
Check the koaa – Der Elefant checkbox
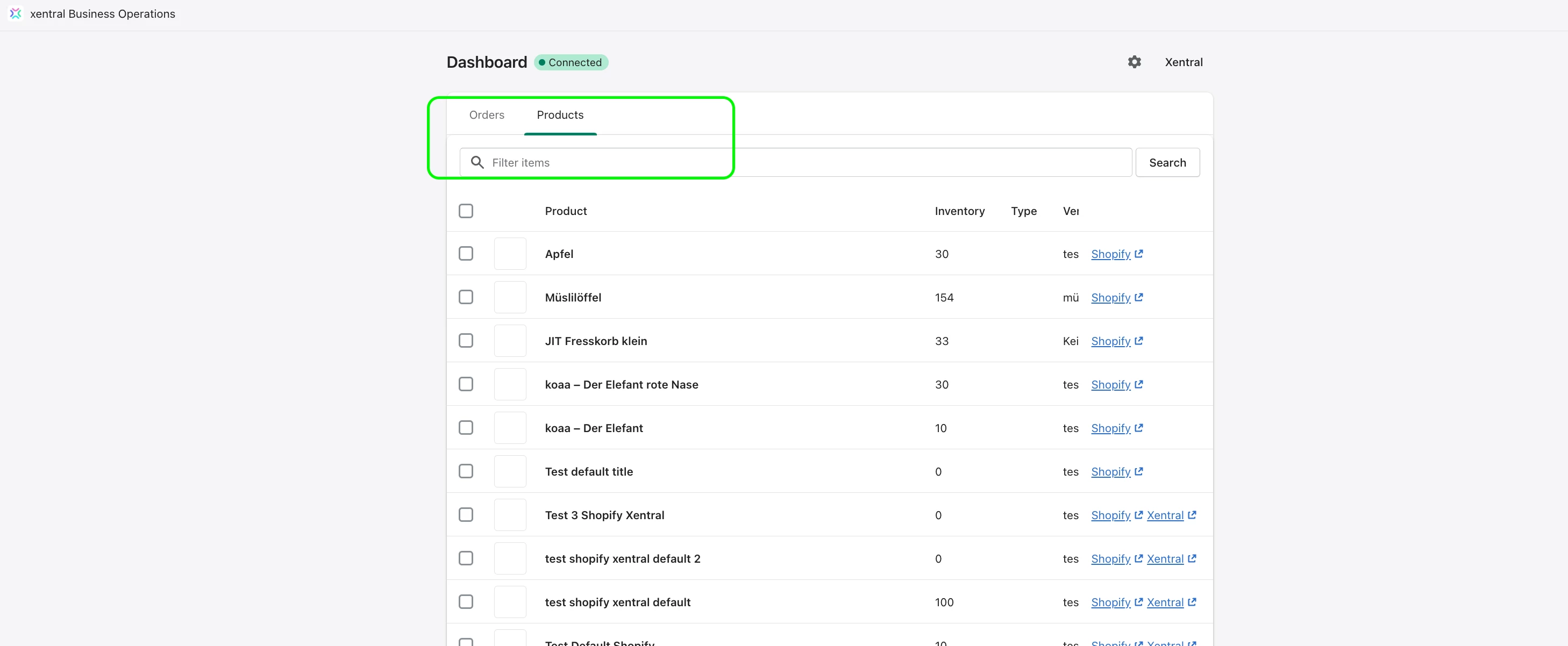click(x=466, y=428)
